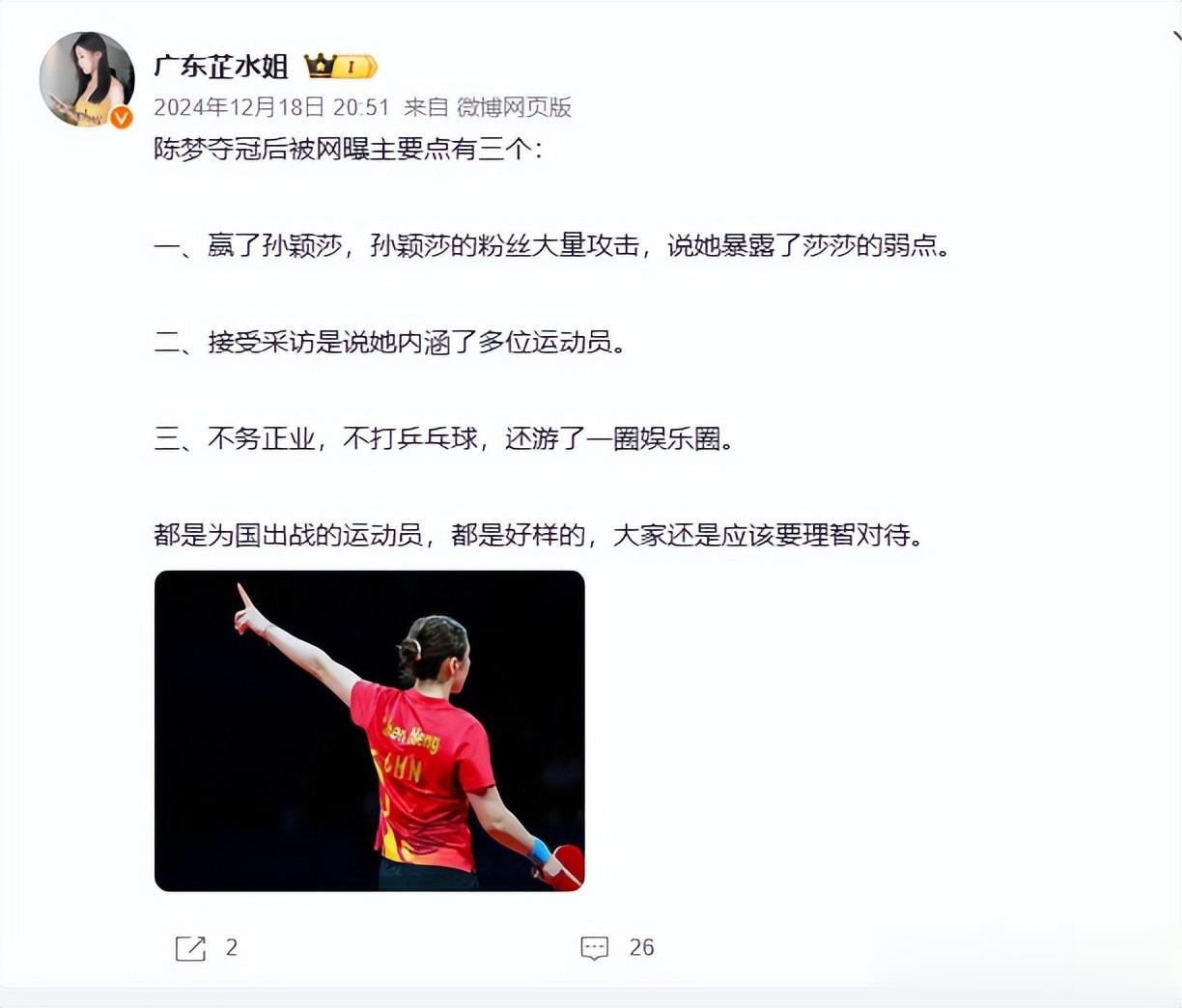Click the raised pointing hand in the photo
Viewport: 1182px width, 1008px height.
[x=248, y=612]
